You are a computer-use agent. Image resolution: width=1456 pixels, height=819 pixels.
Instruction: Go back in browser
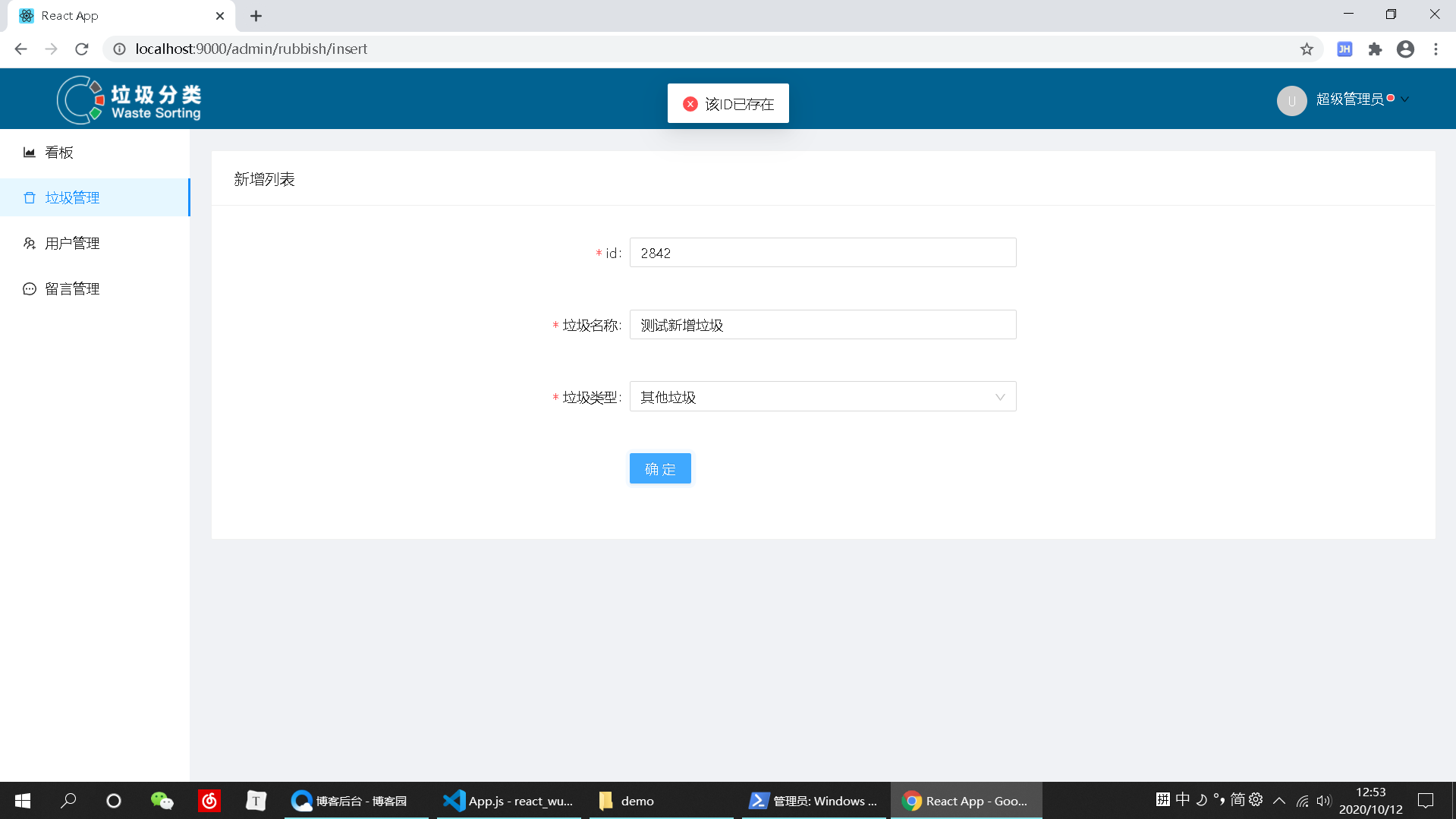tap(20, 49)
